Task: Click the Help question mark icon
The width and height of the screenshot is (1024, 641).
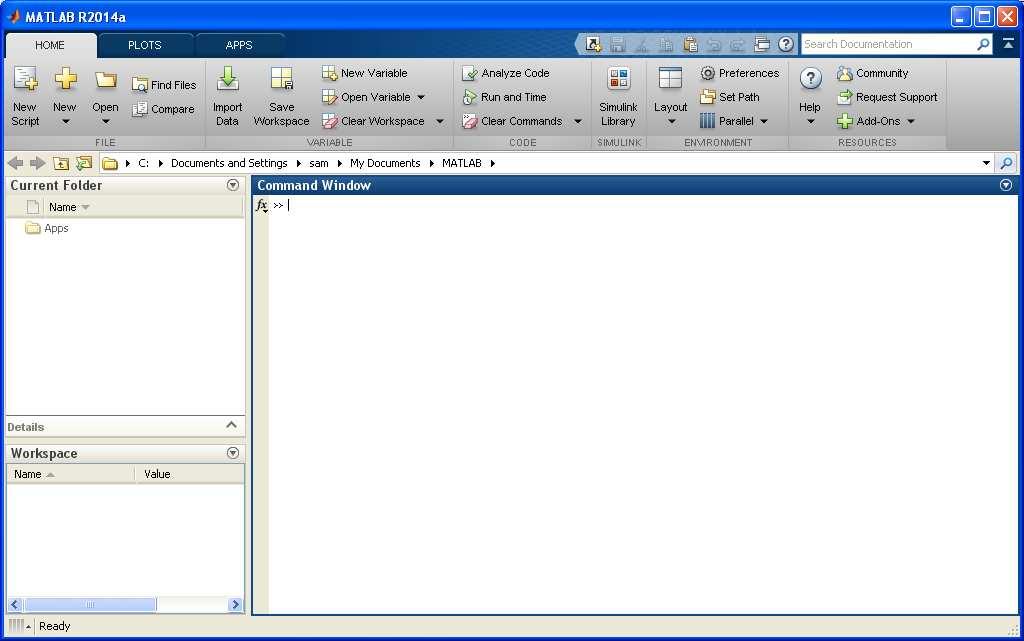Action: (x=810, y=79)
